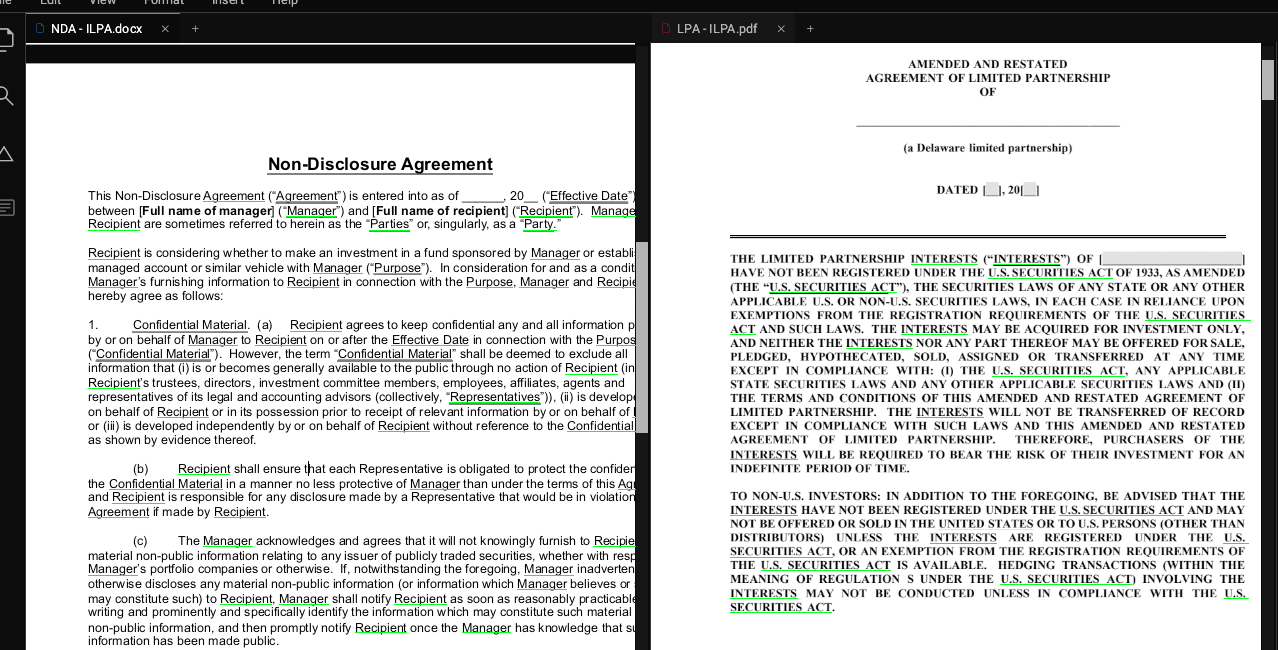Open the files panel icon in sidebar
1278x650 pixels.
[x=5, y=39]
